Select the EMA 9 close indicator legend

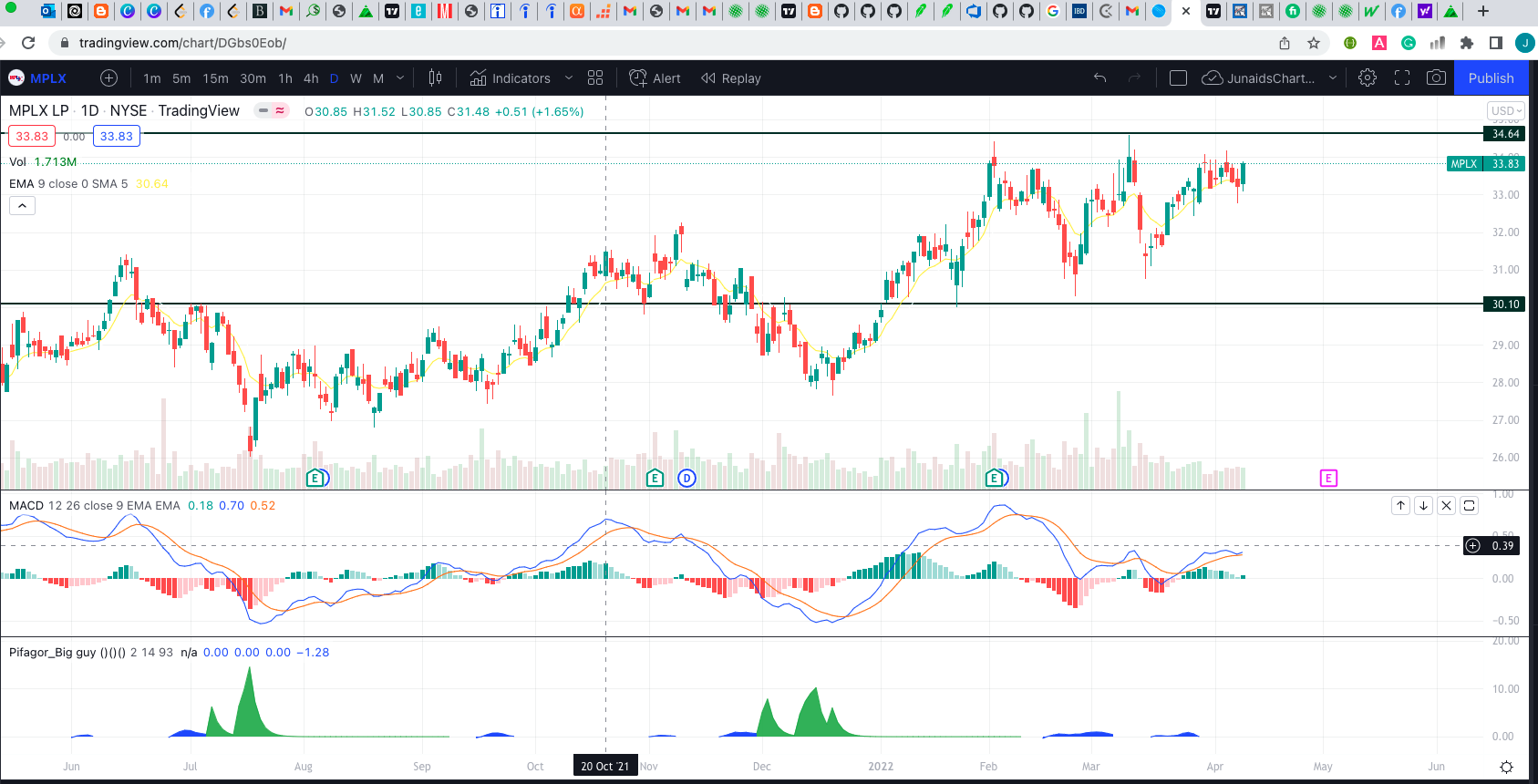pyautogui.click(x=88, y=183)
